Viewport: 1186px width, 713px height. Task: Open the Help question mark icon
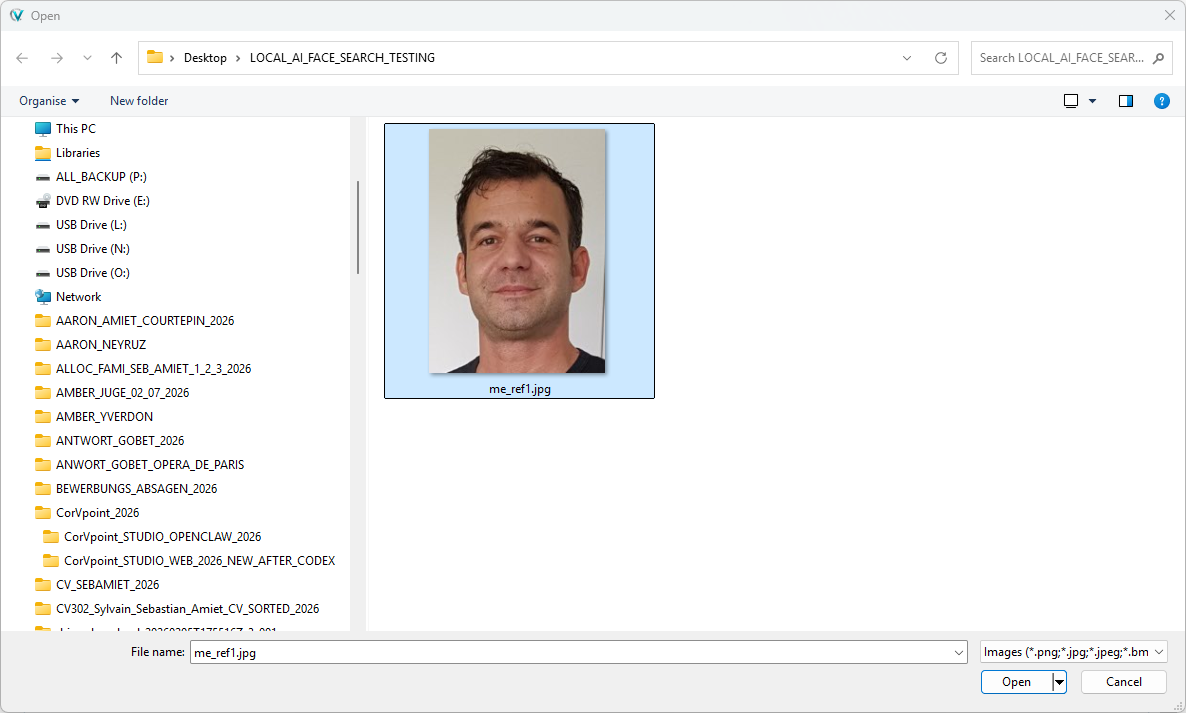pyautogui.click(x=1162, y=101)
